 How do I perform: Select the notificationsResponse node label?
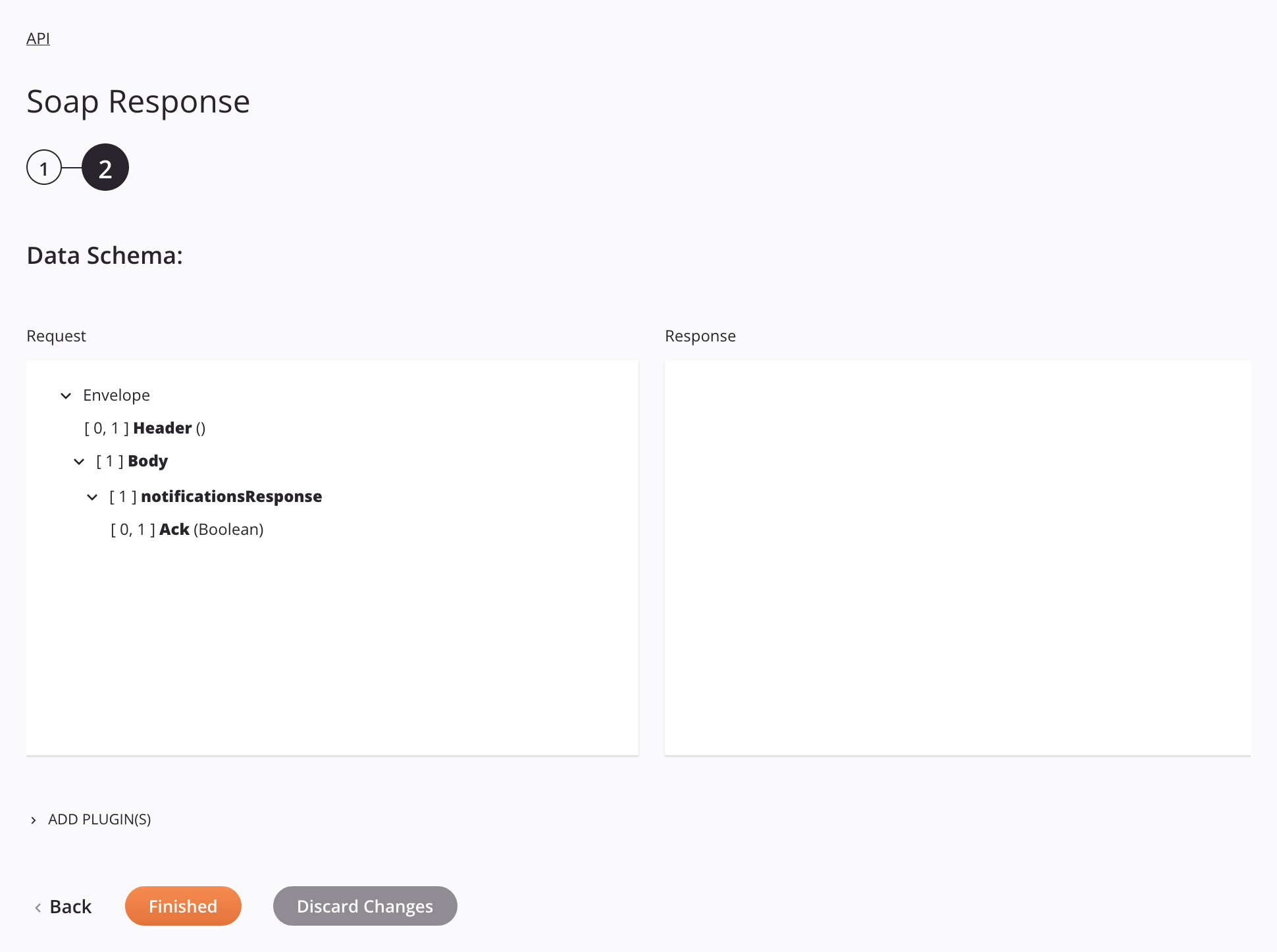231,497
